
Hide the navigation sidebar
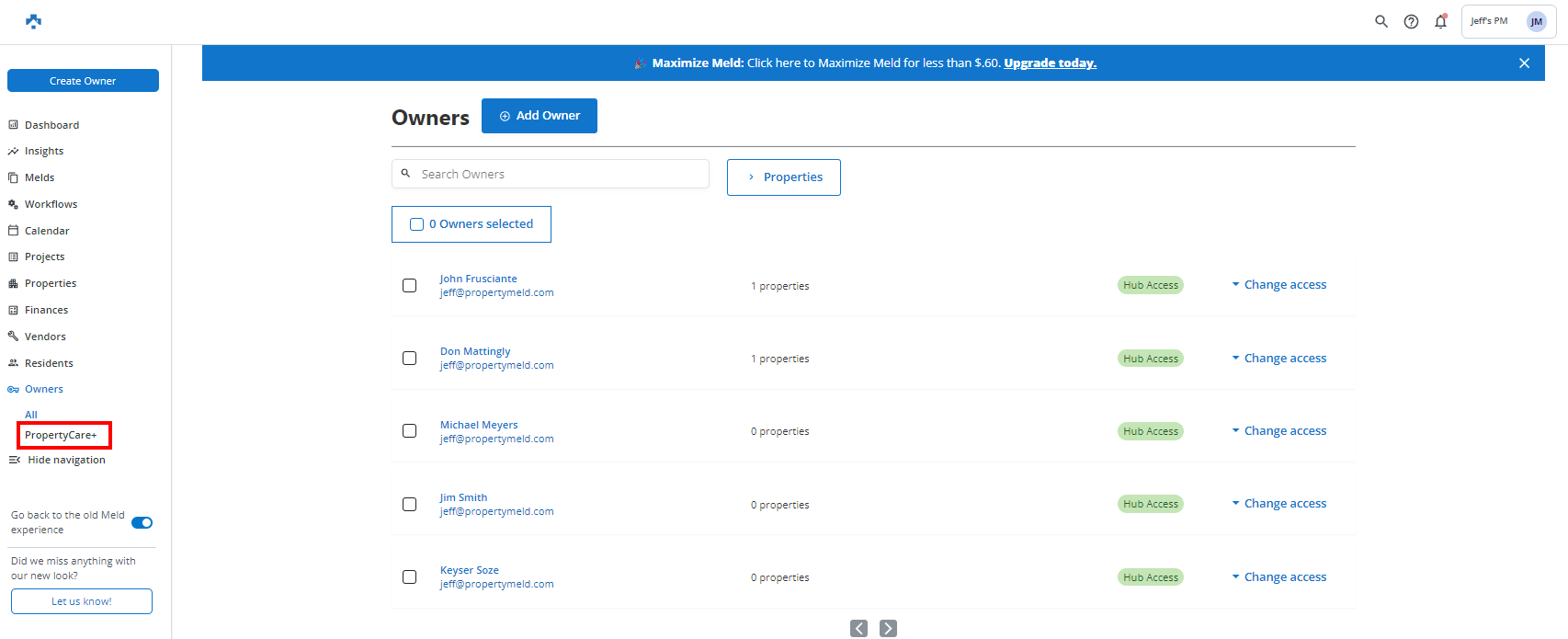(x=57, y=460)
